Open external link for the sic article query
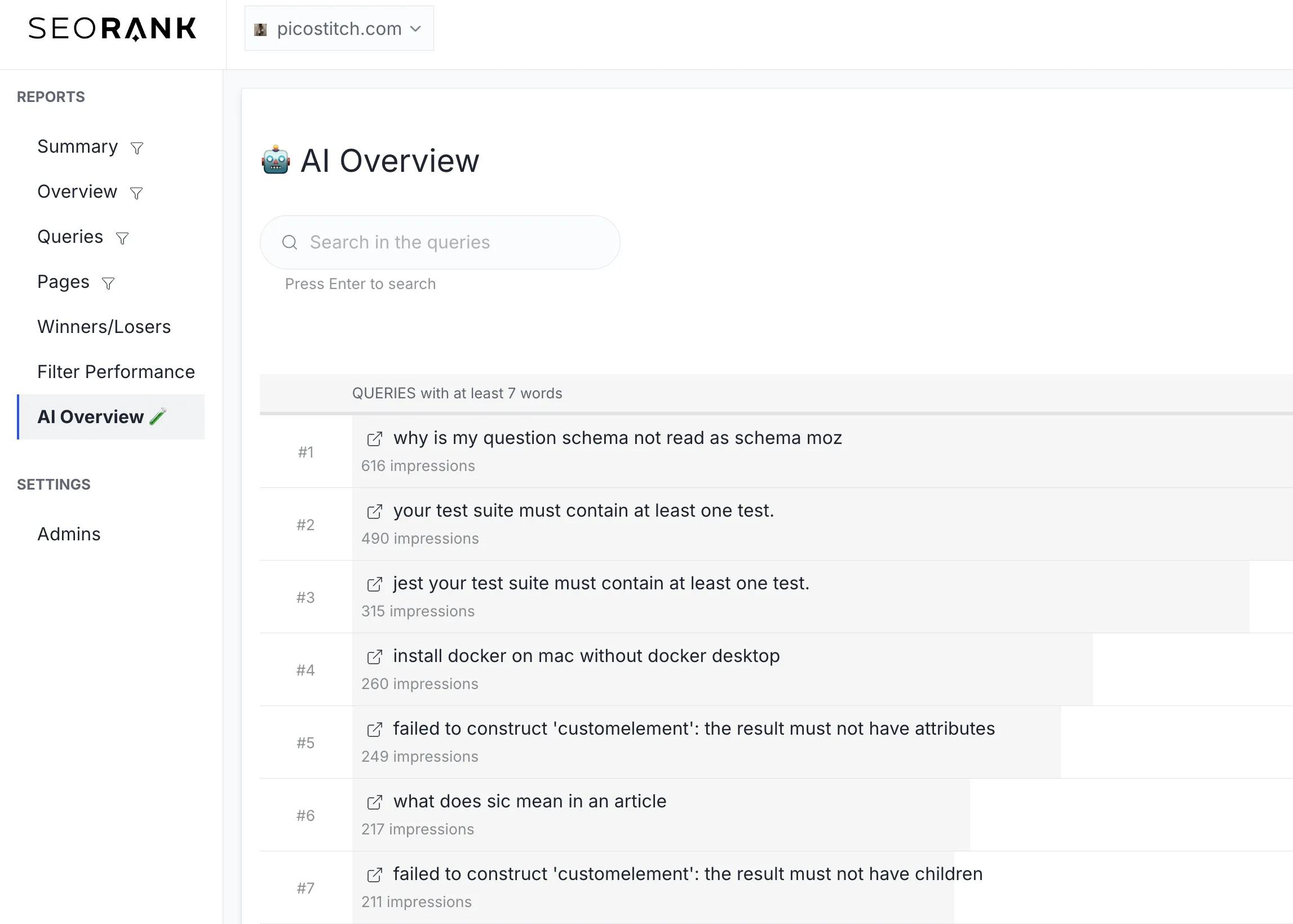1293x924 pixels. 374,802
